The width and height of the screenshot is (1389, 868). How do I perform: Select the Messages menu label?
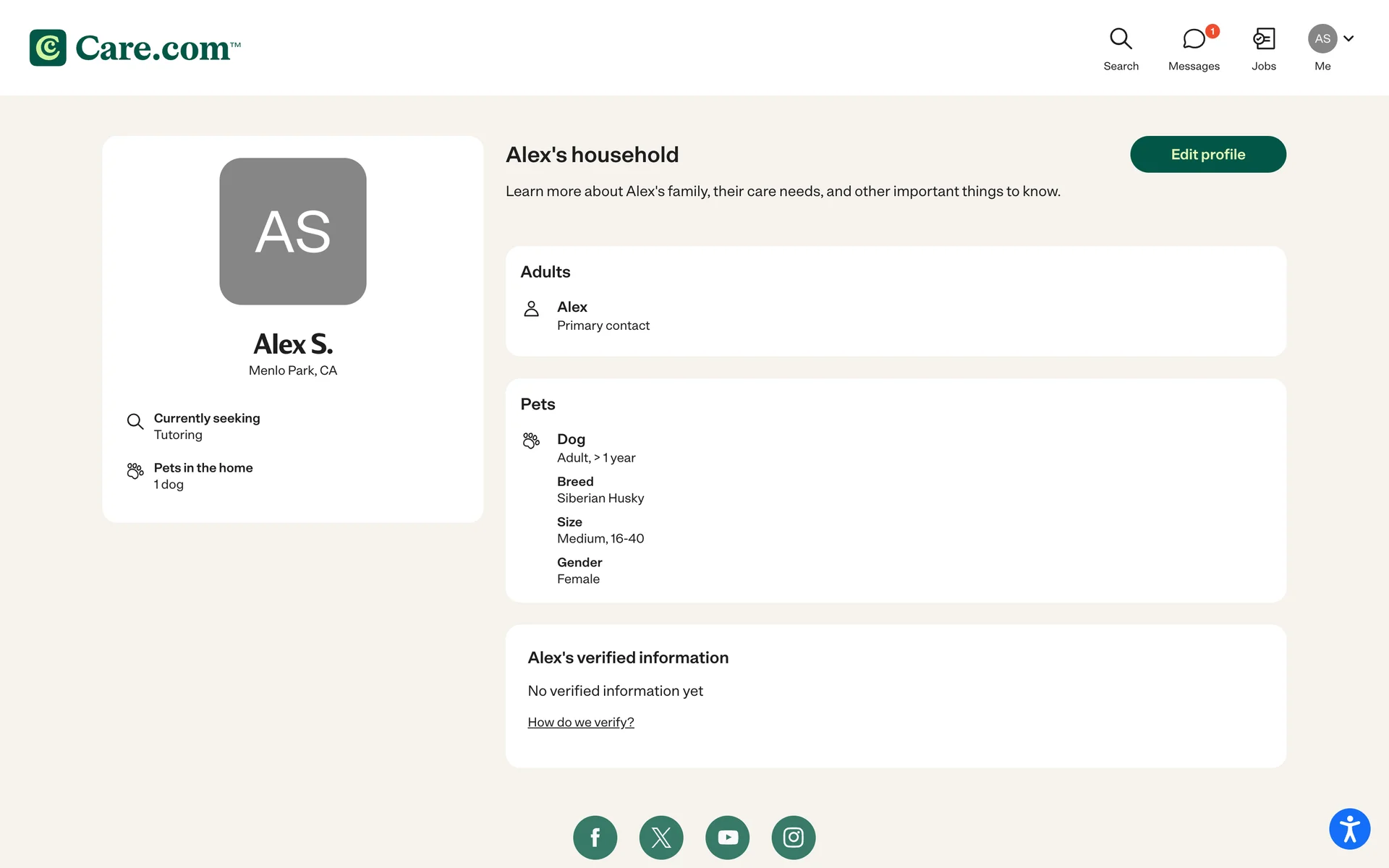coord(1194,66)
